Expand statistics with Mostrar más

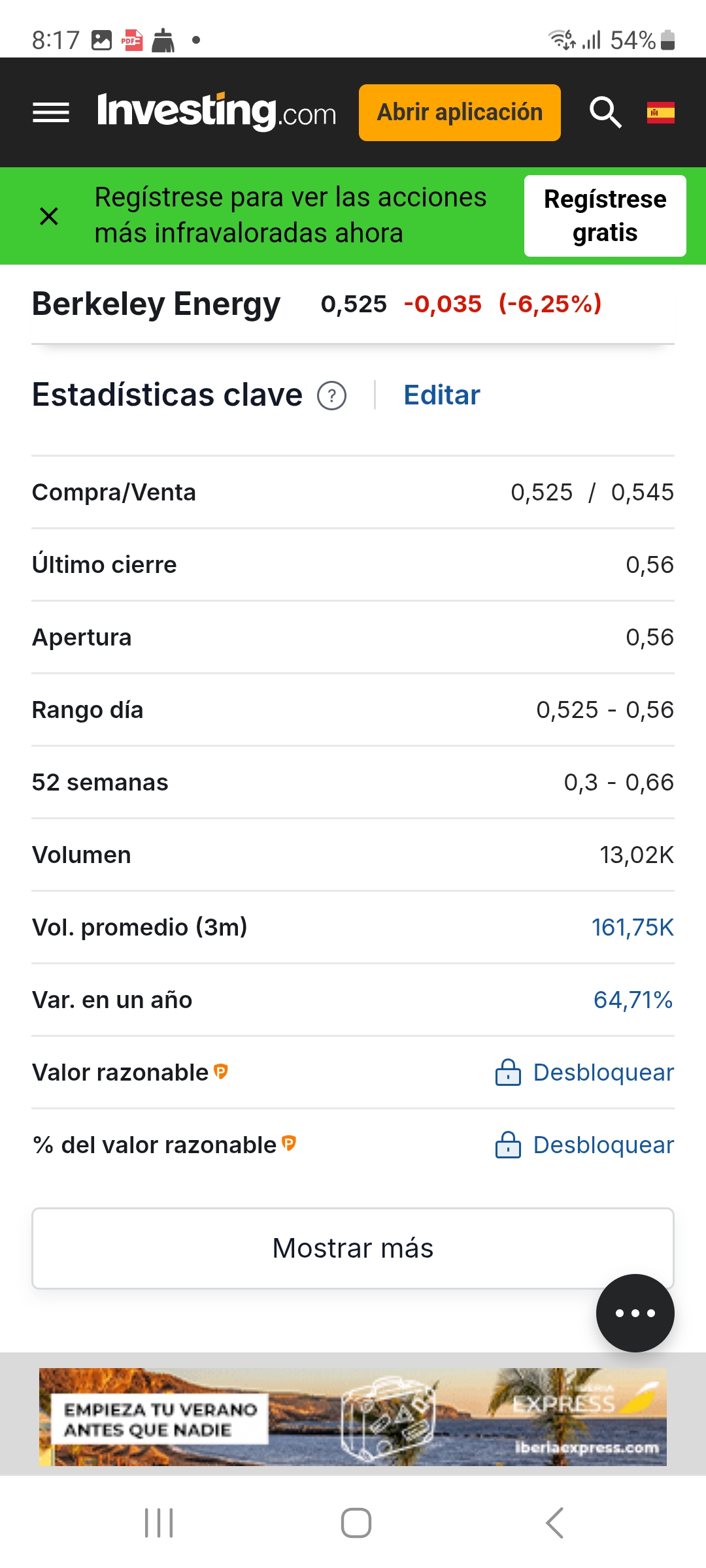pyautogui.click(x=353, y=1248)
